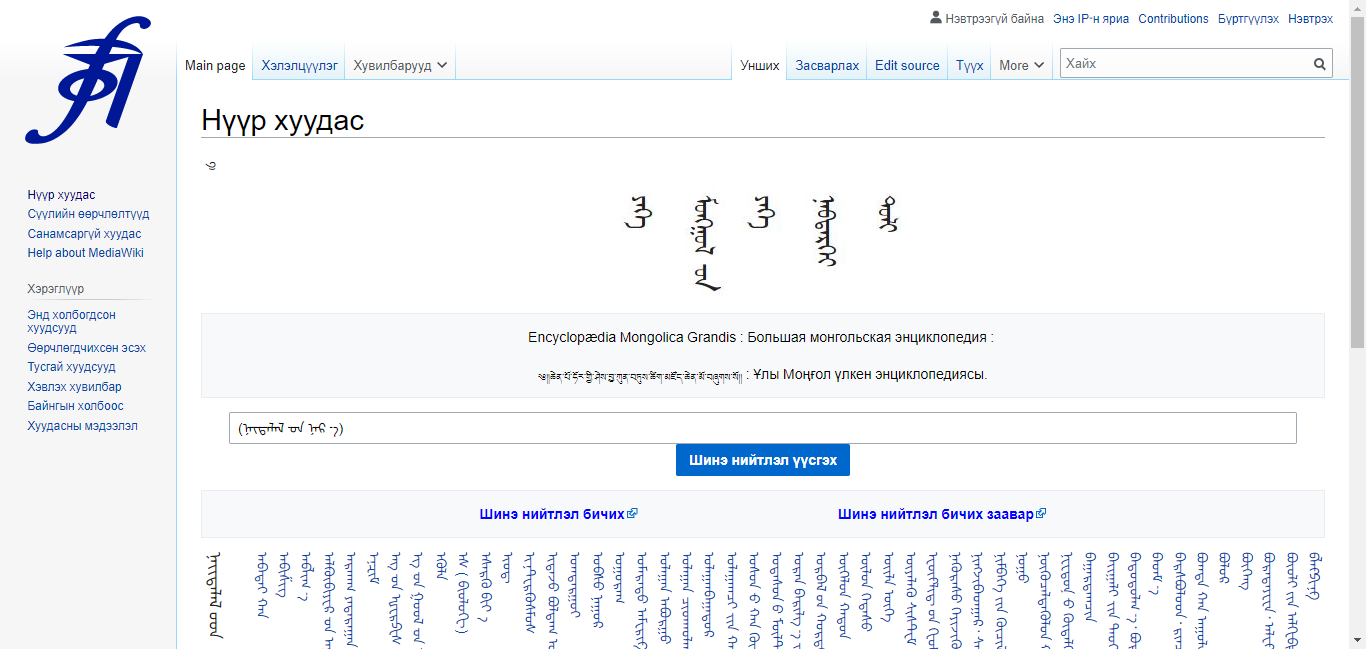Open the Edit source tab

point(907,65)
